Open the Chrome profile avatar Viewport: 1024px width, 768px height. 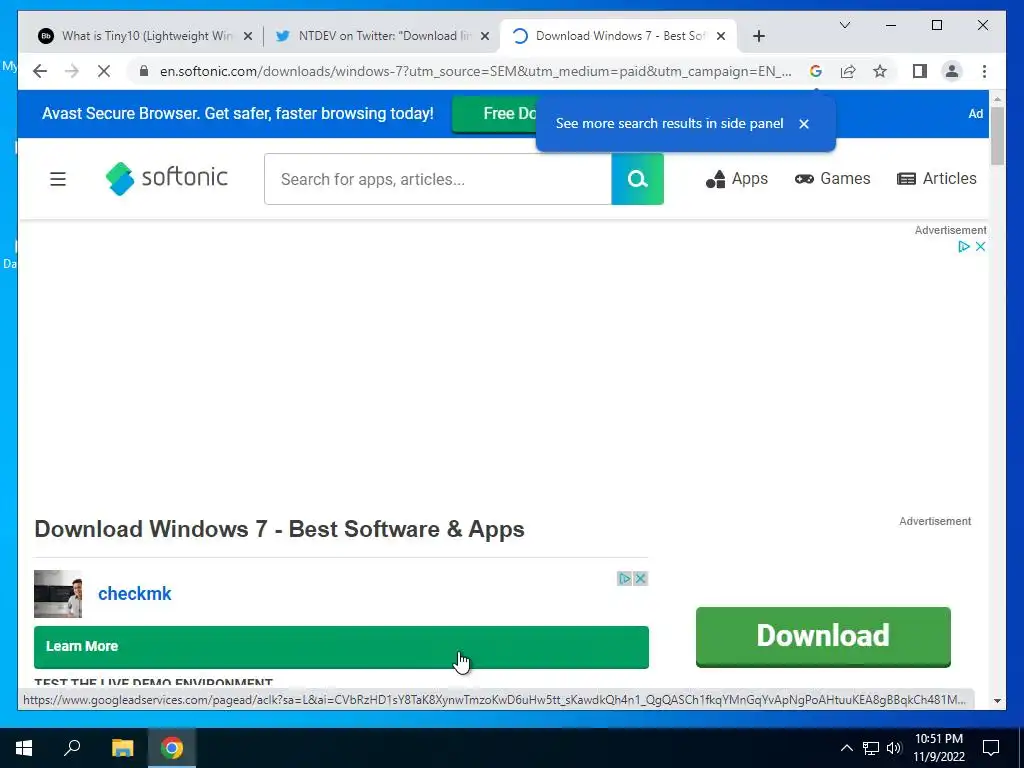coord(952,71)
